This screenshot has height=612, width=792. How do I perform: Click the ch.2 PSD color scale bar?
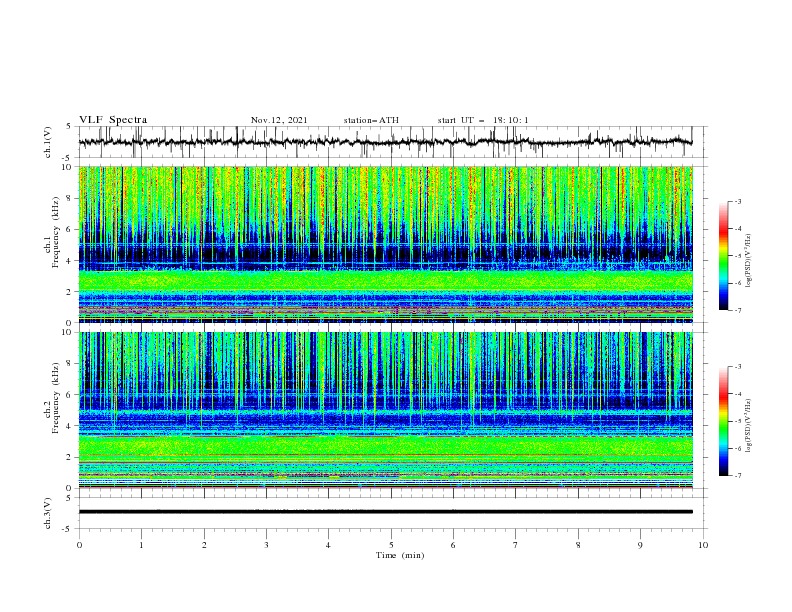click(723, 421)
